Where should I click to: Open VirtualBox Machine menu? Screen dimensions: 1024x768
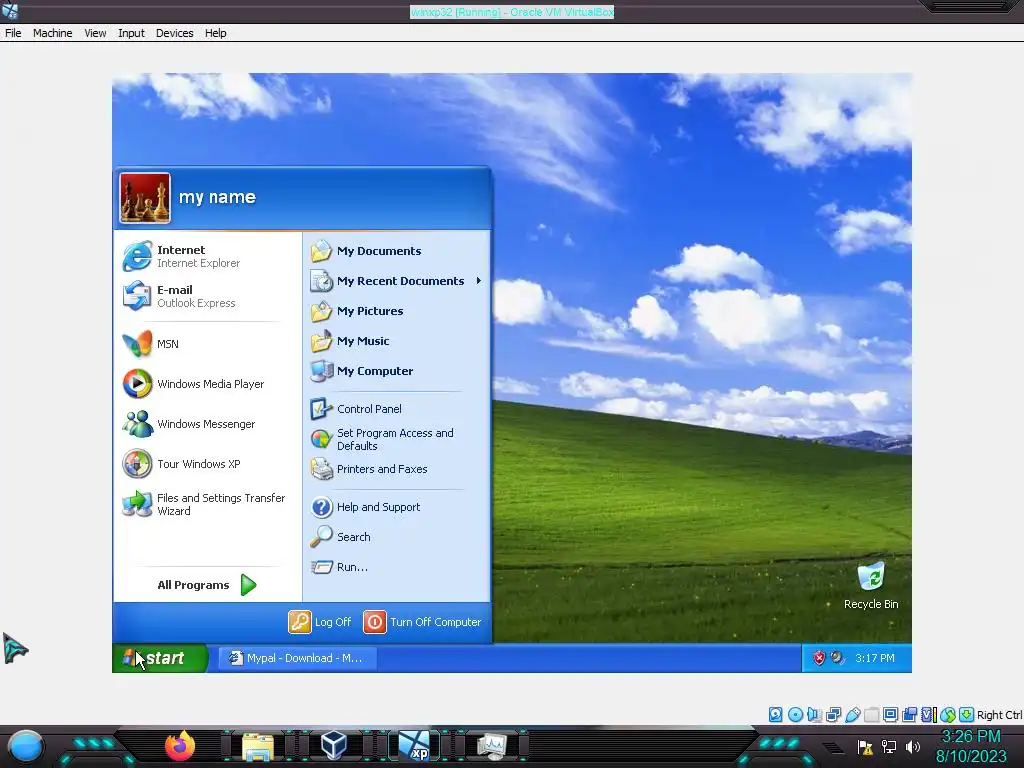click(x=52, y=33)
